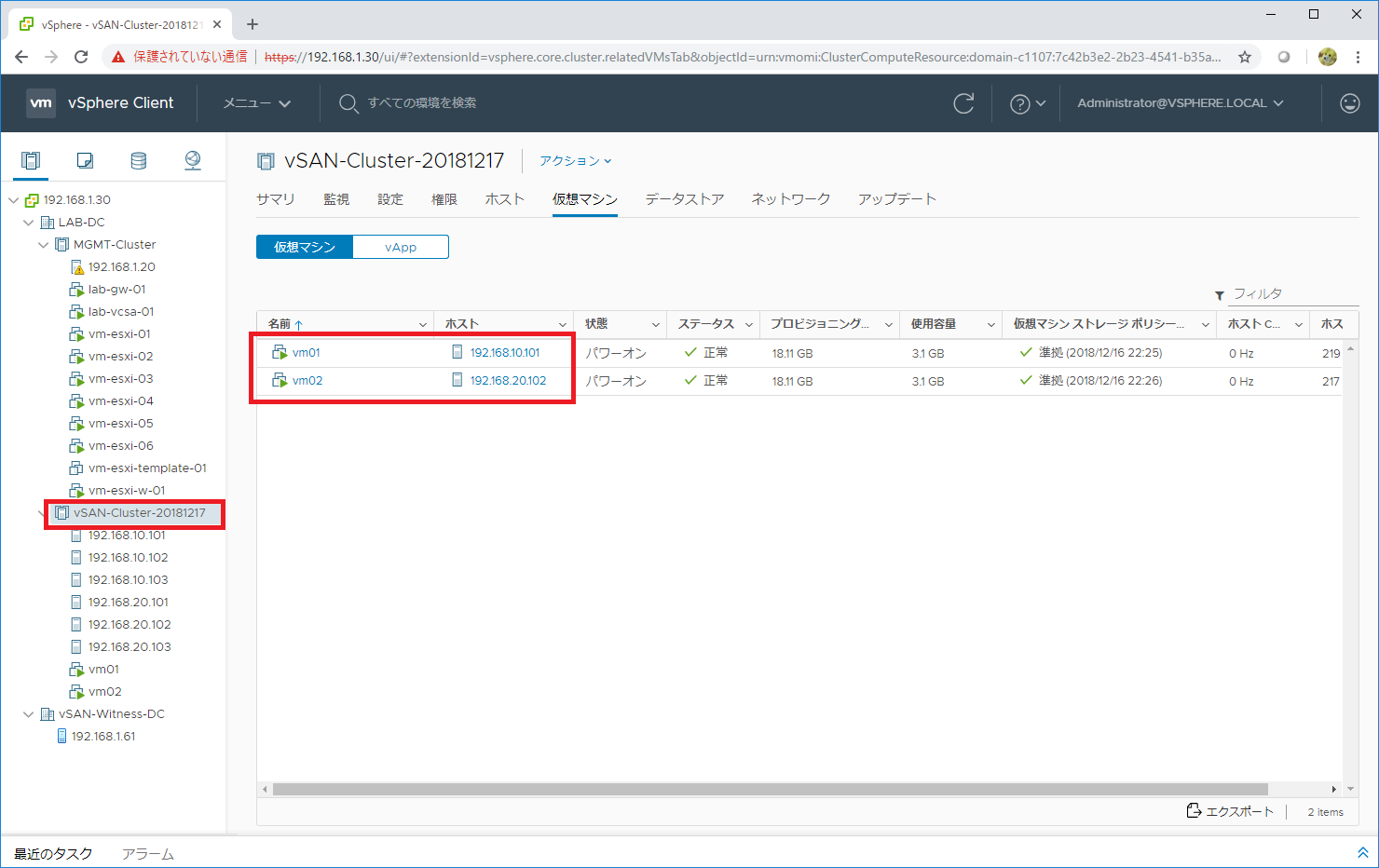Click the not-secure warning triangle icon

point(118,57)
